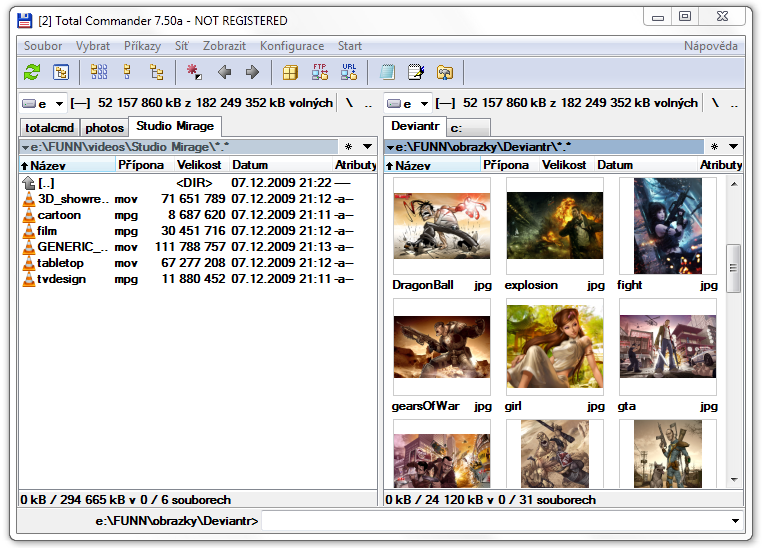
Task: Click the parent folder up-arrow icon
Action: (x=29, y=183)
